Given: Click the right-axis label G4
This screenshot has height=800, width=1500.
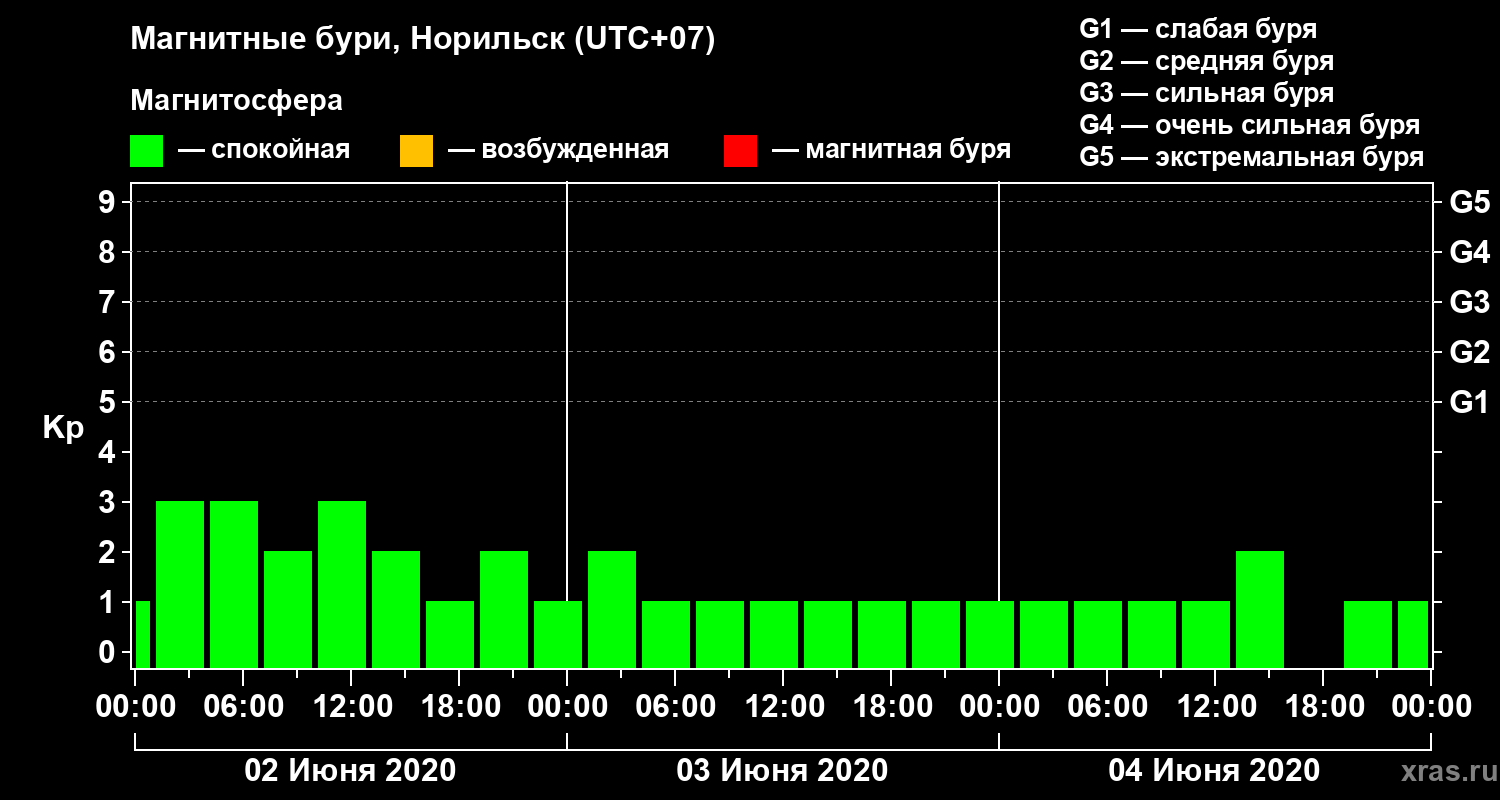Looking at the screenshot, I should [1469, 252].
